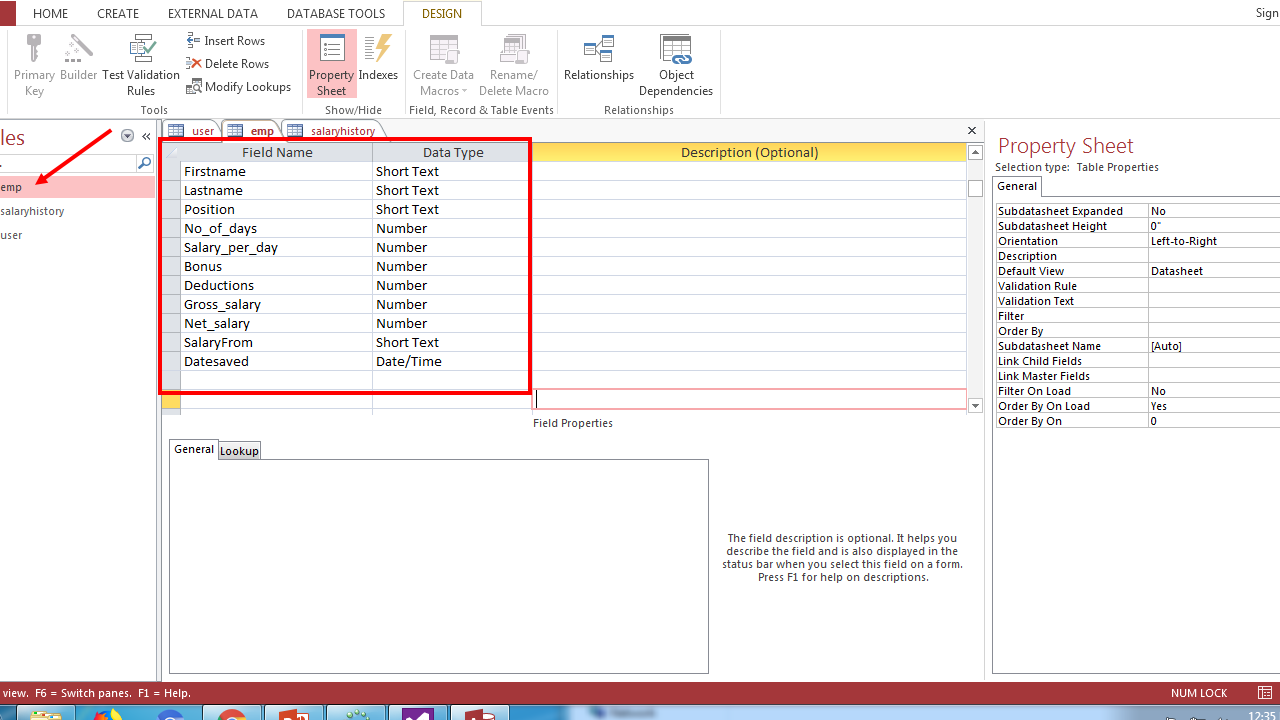Select the Primary Key tool

[34, 62]
